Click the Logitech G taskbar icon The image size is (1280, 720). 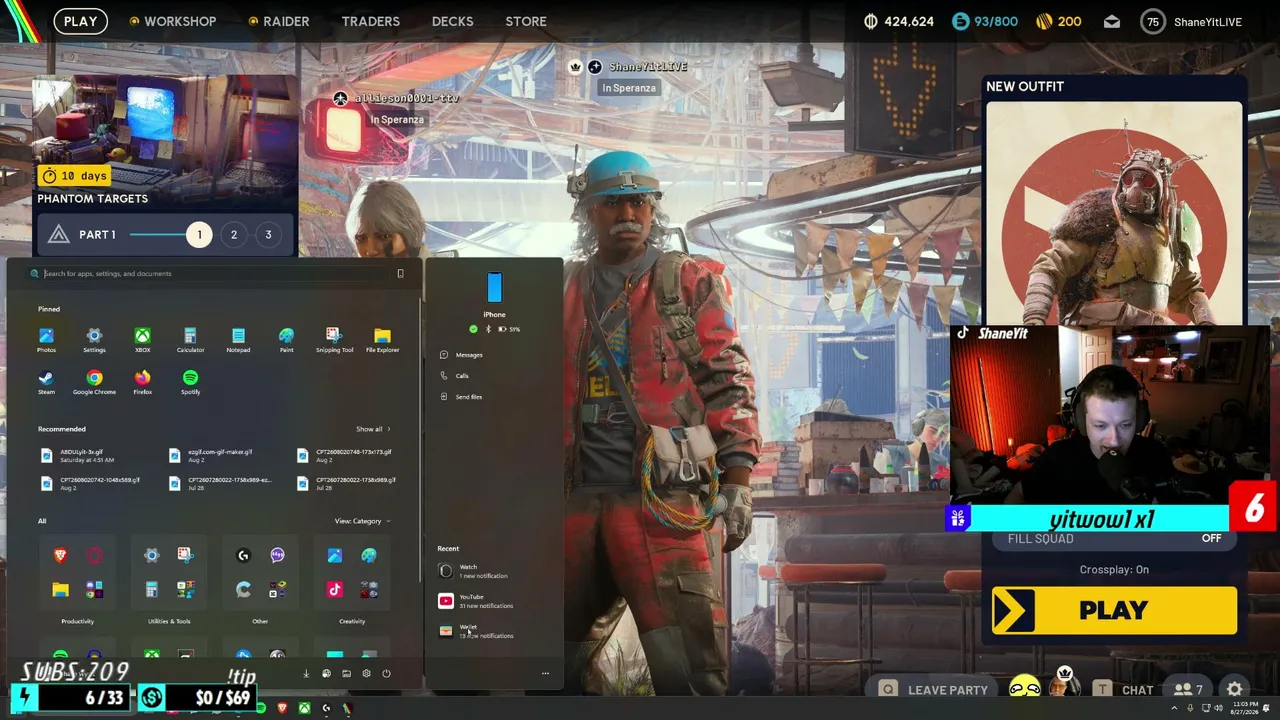point(326,708)
